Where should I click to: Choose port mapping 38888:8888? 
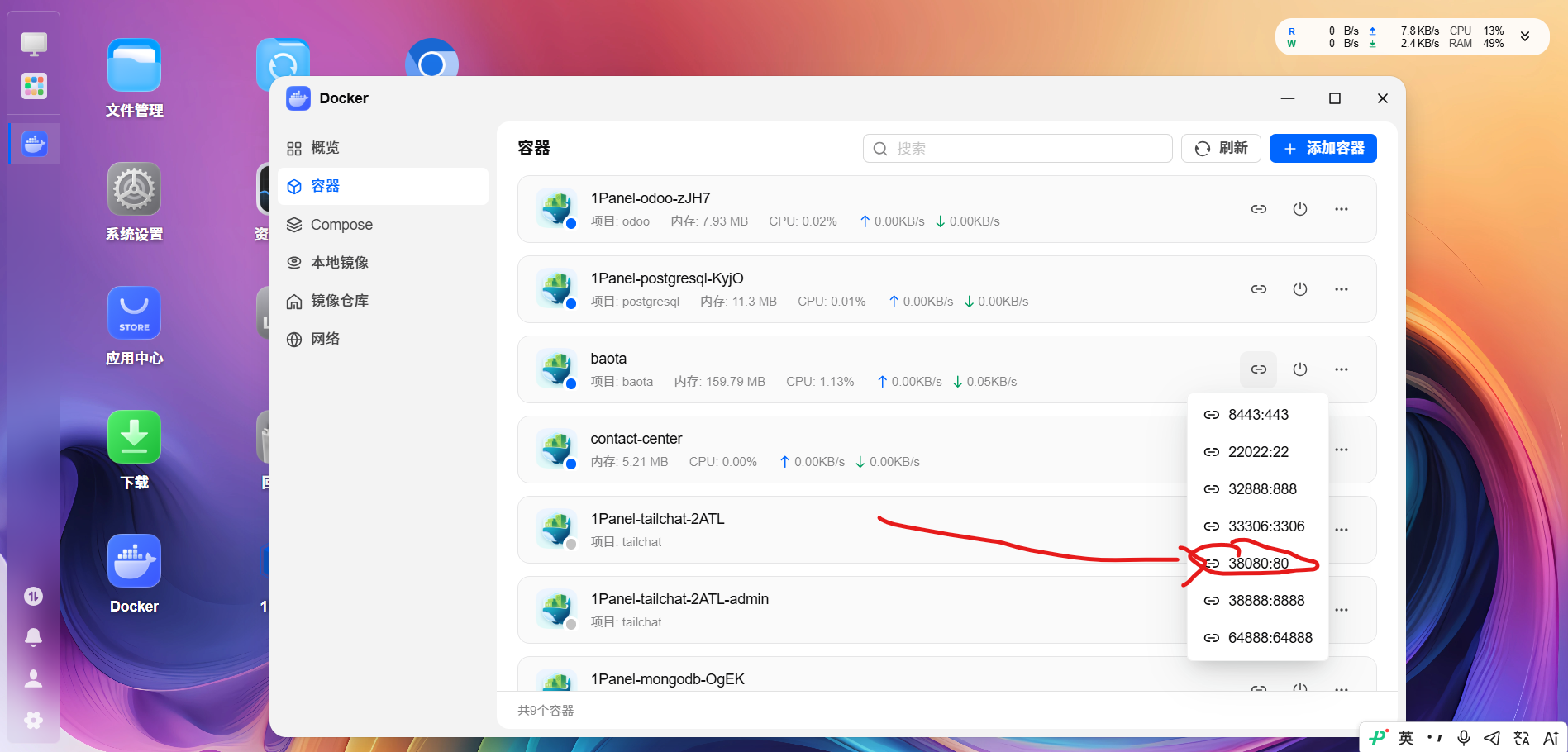1257,601
